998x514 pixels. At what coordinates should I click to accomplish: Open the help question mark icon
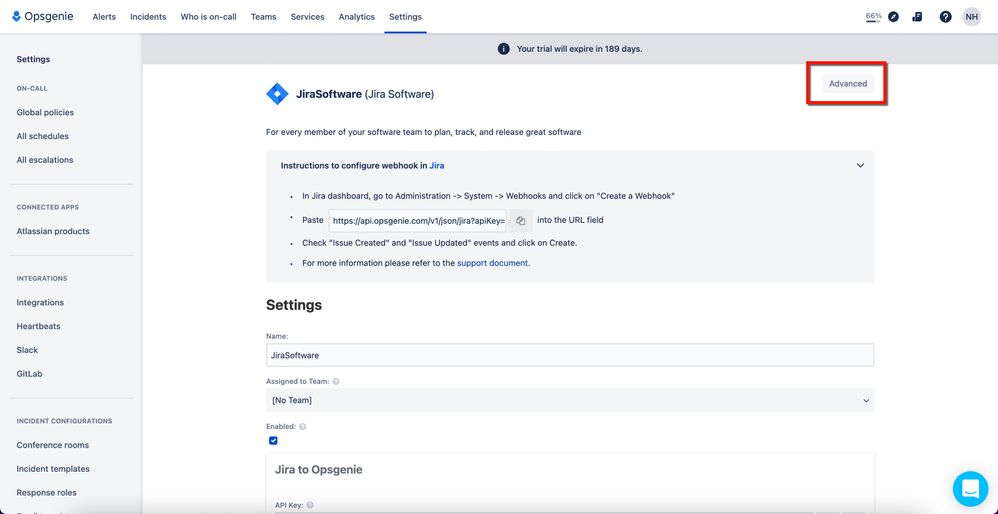point(946,17)
